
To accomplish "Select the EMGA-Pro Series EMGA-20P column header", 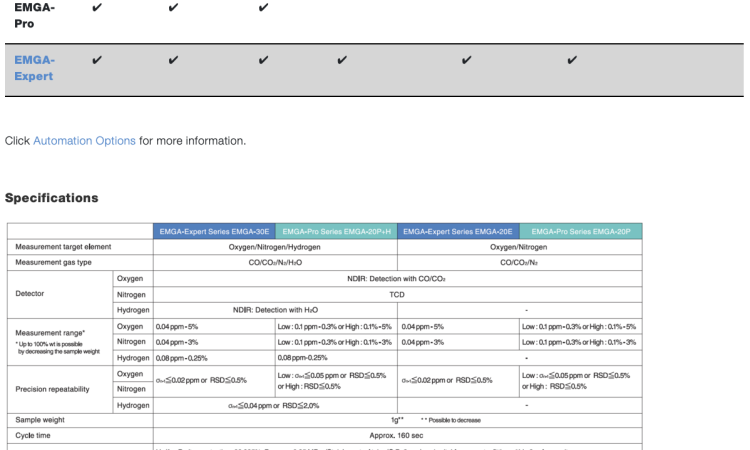I will click(581, 231).
